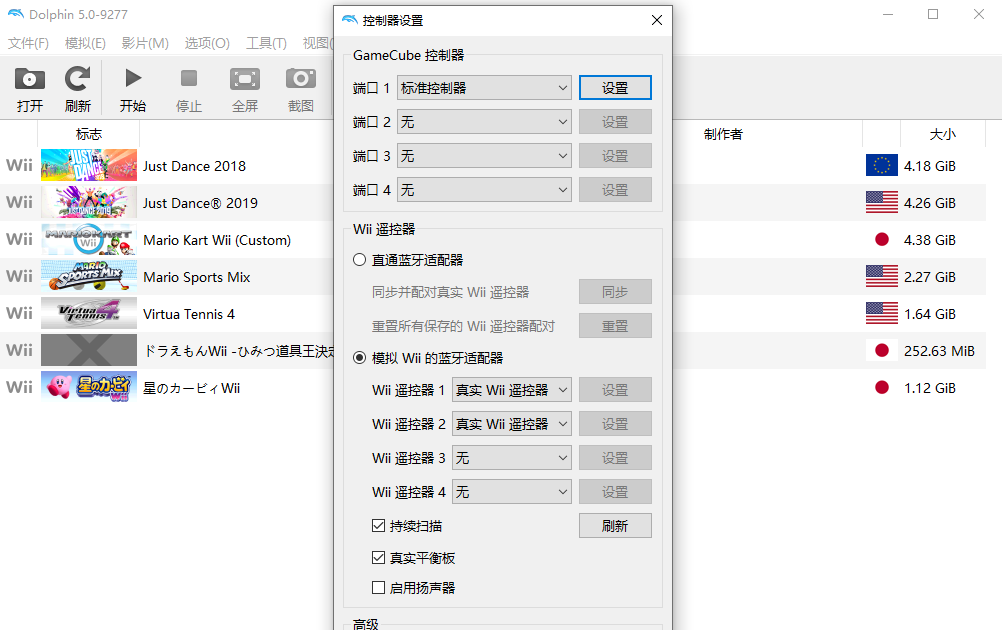The height and width of the screenshot is (630, 1002).
Task: Open the 工具(T) menu
Action: (266, 43)
